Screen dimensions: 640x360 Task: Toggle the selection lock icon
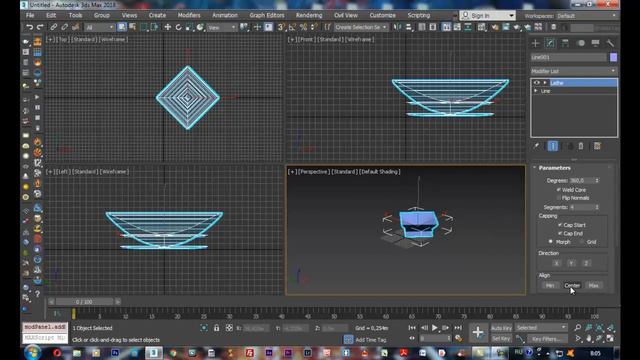coord(216,328)
